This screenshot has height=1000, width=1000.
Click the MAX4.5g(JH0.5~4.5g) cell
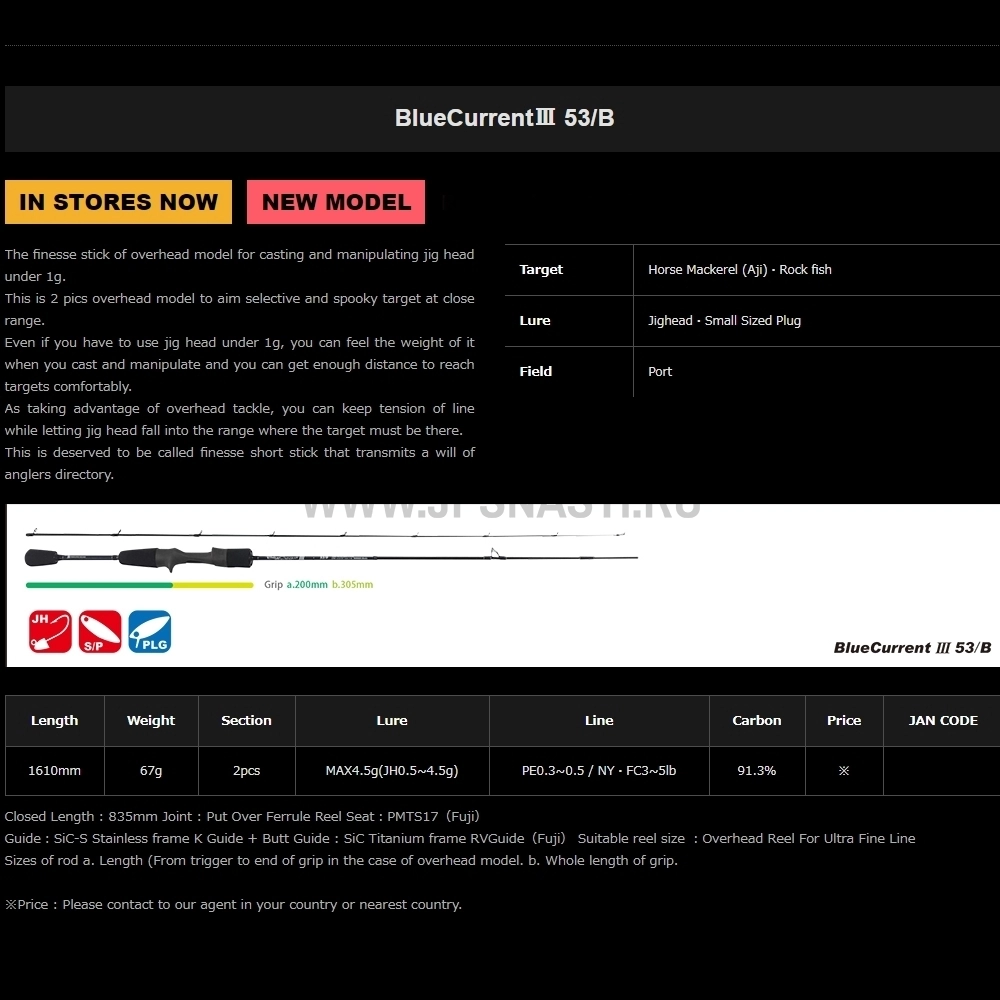pyautogui.click(x=392, y=771)
